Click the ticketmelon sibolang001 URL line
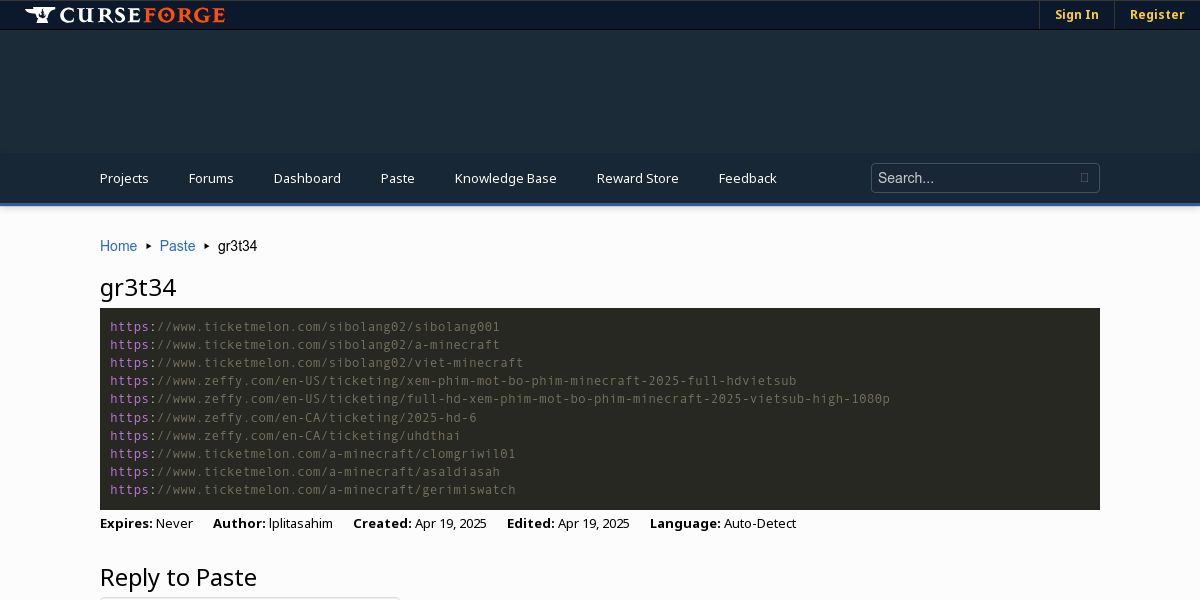The height and width of the screenshot is (600, 1200). coord(305,327)
